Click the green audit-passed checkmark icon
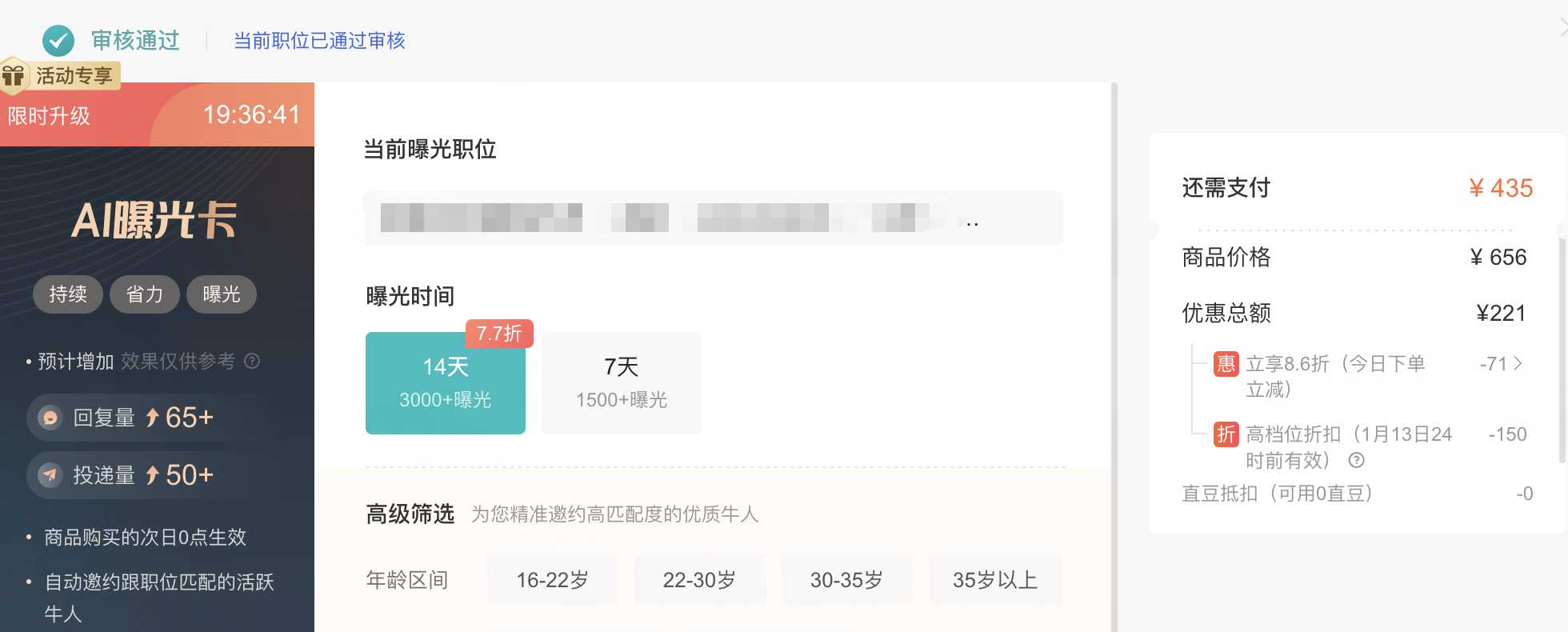The height and width of the screenshot is (632, 1568). coord(58,40)
